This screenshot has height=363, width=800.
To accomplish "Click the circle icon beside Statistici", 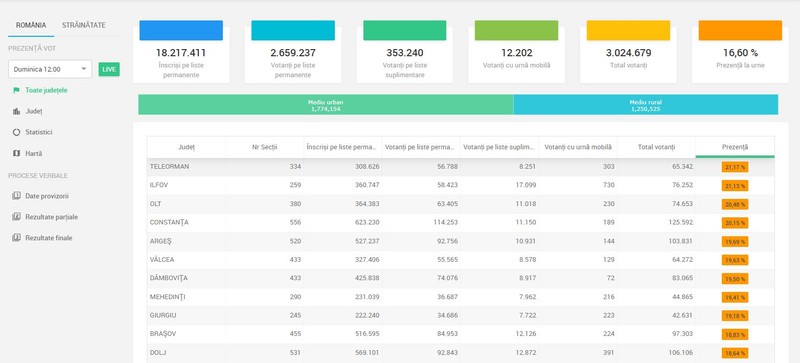I will 16,132.
